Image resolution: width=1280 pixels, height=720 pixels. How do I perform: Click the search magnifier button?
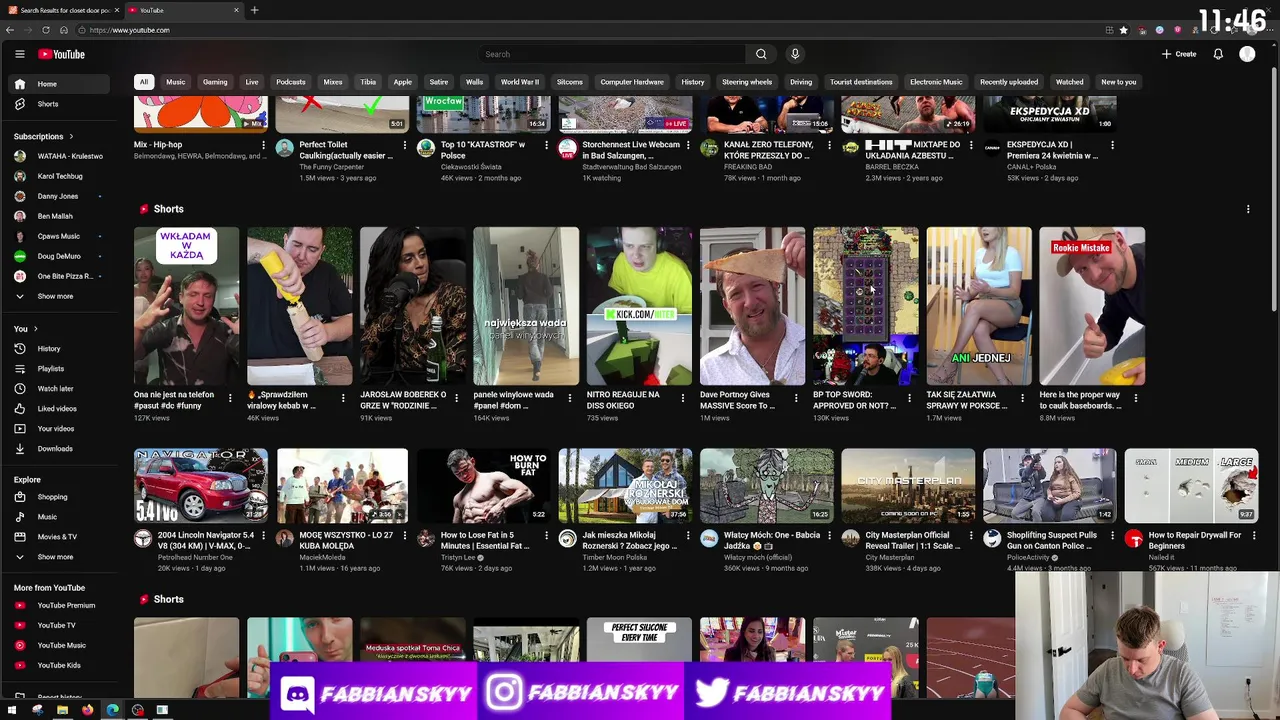761,54
